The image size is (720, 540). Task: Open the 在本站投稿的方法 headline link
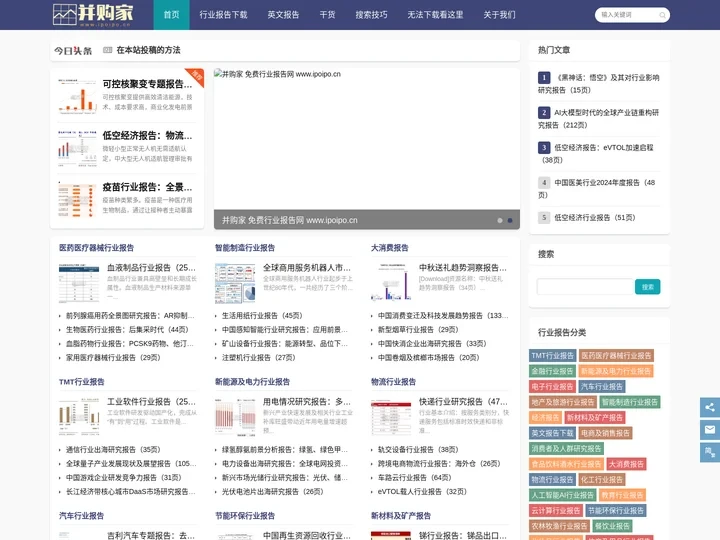point(148,50)
